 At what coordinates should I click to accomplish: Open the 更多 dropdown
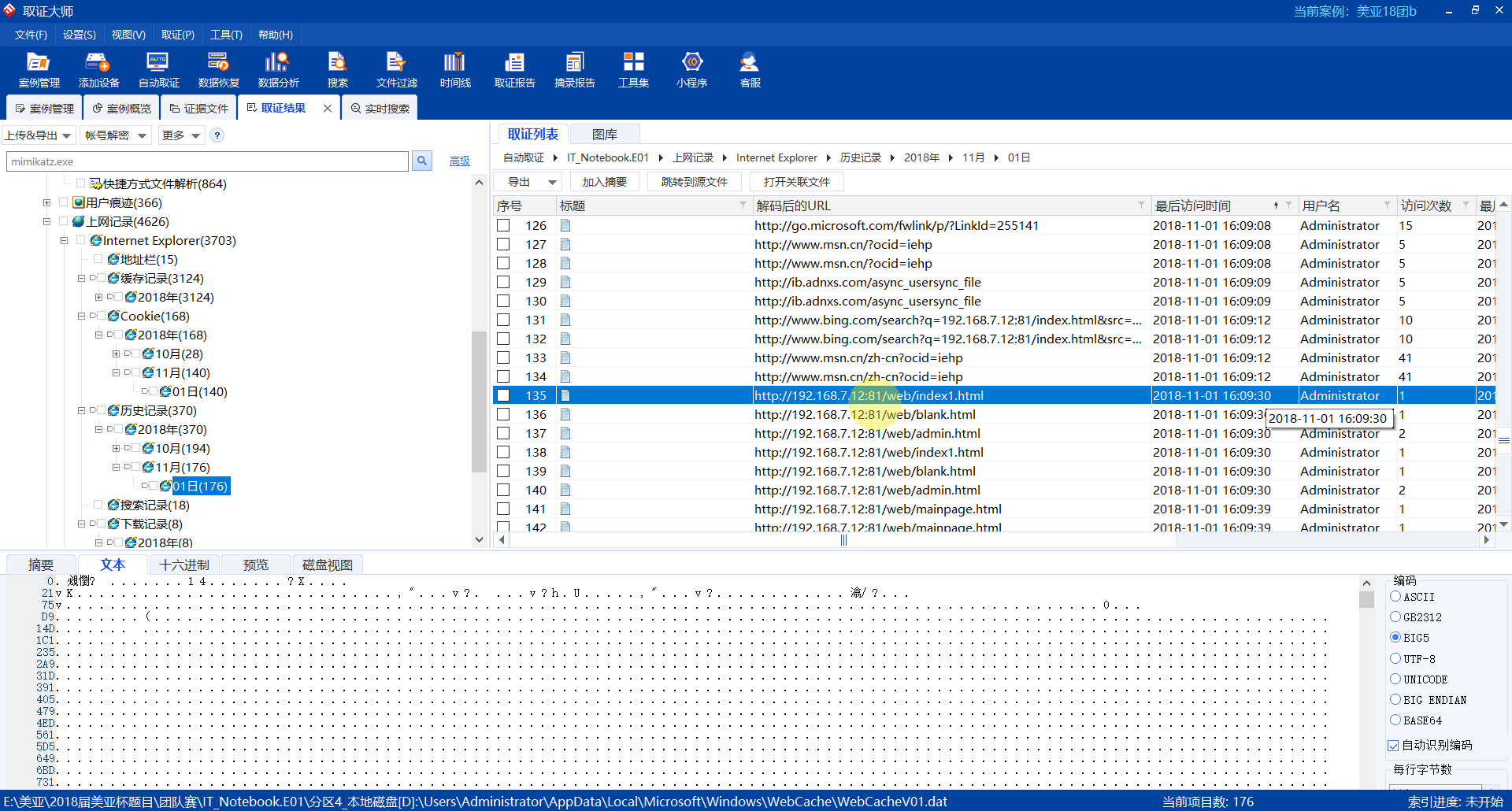(181, 135)
